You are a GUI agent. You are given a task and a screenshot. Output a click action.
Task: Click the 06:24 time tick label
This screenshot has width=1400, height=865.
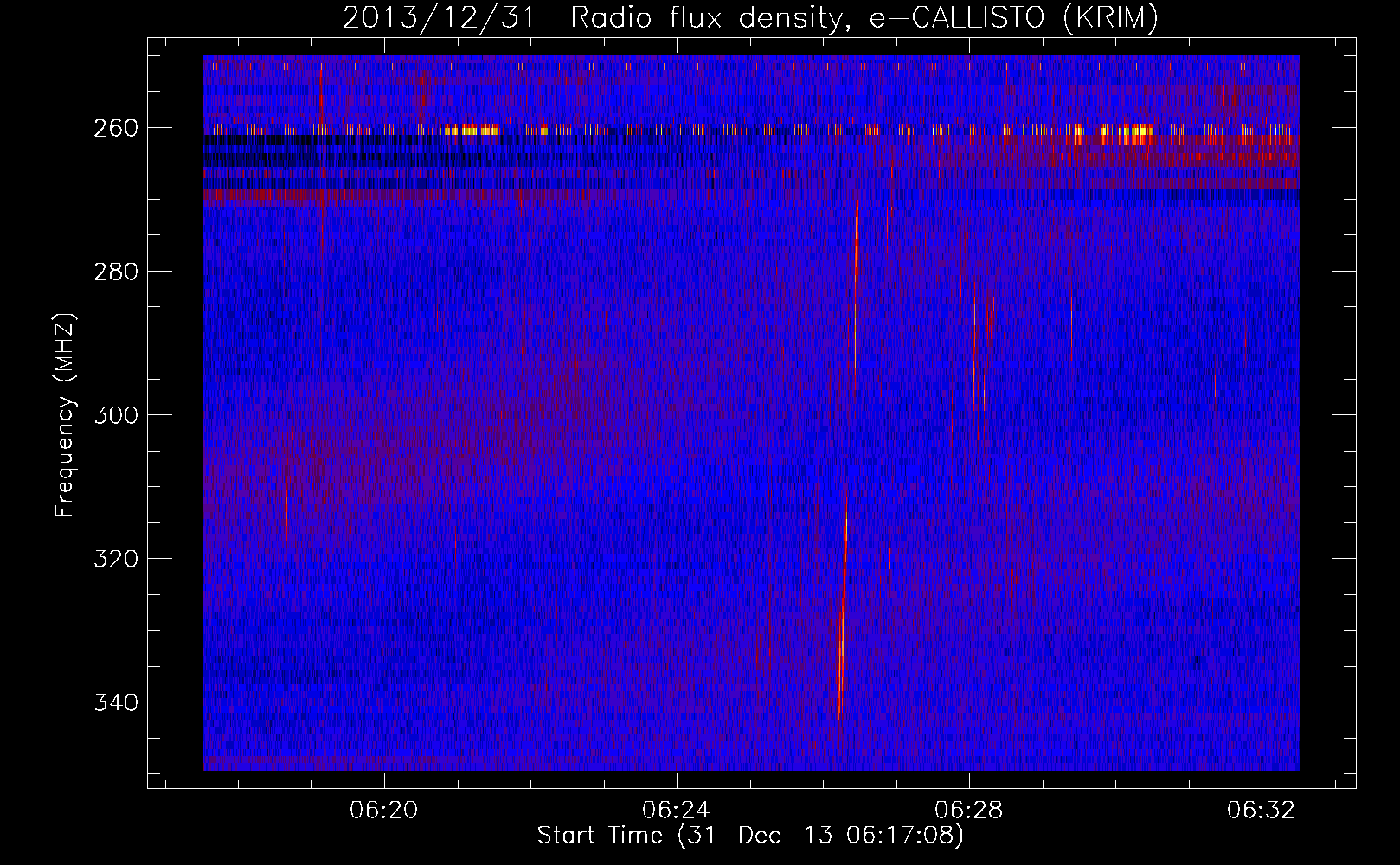tap(677, 810)
